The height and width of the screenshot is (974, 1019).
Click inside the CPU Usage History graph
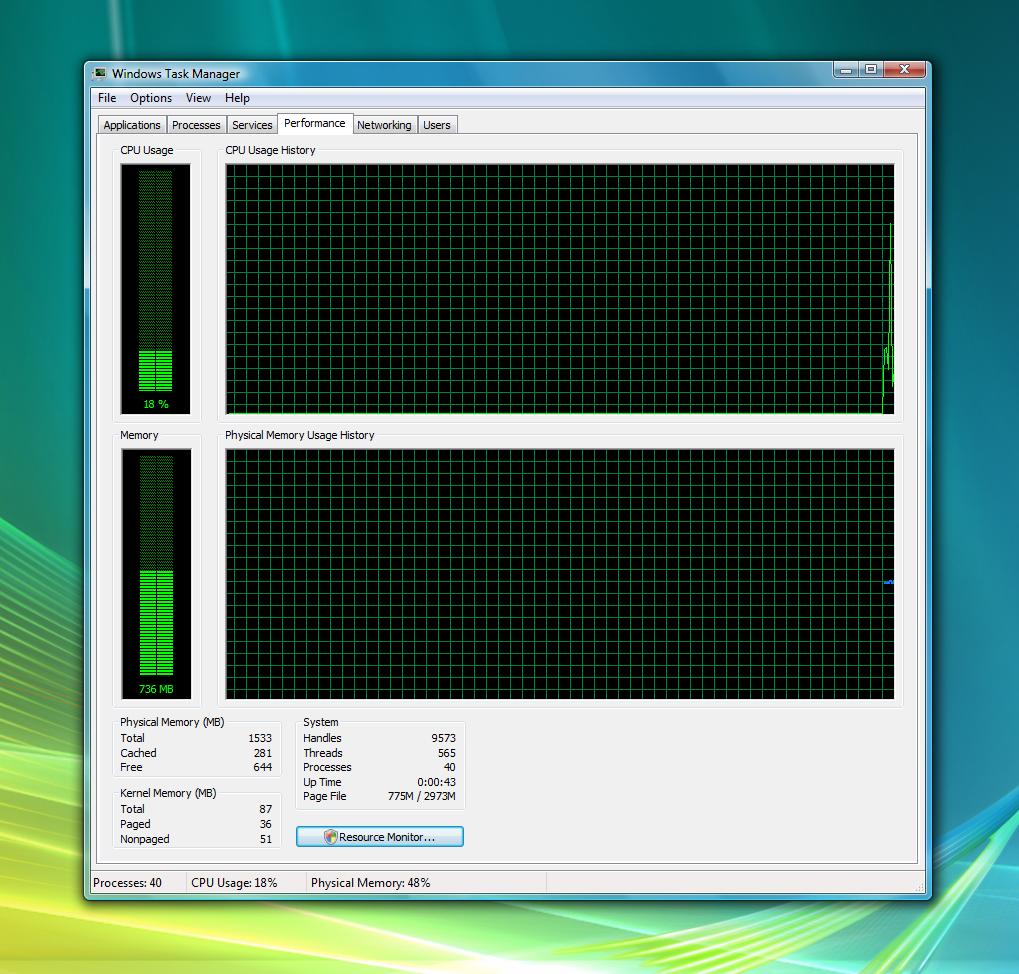pyautogui.click(x=559, y=289)
